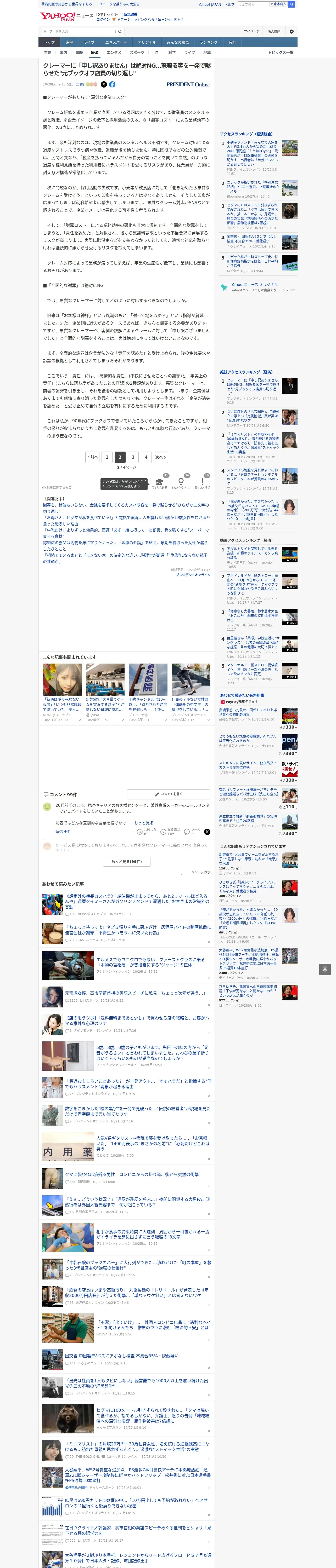
Task: Click the back-to-top arrow button
Action: point(325,969)
